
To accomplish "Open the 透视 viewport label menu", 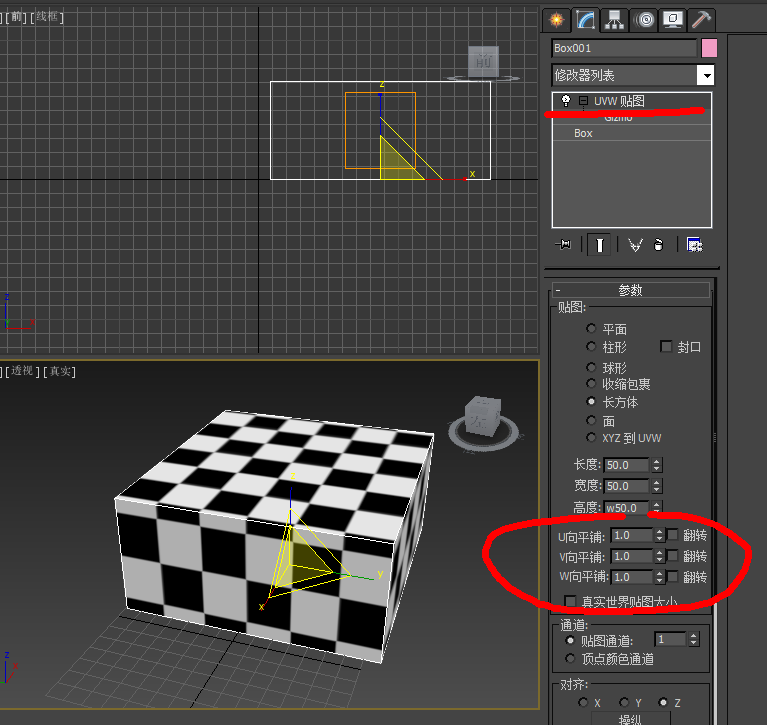I will 22,371.
